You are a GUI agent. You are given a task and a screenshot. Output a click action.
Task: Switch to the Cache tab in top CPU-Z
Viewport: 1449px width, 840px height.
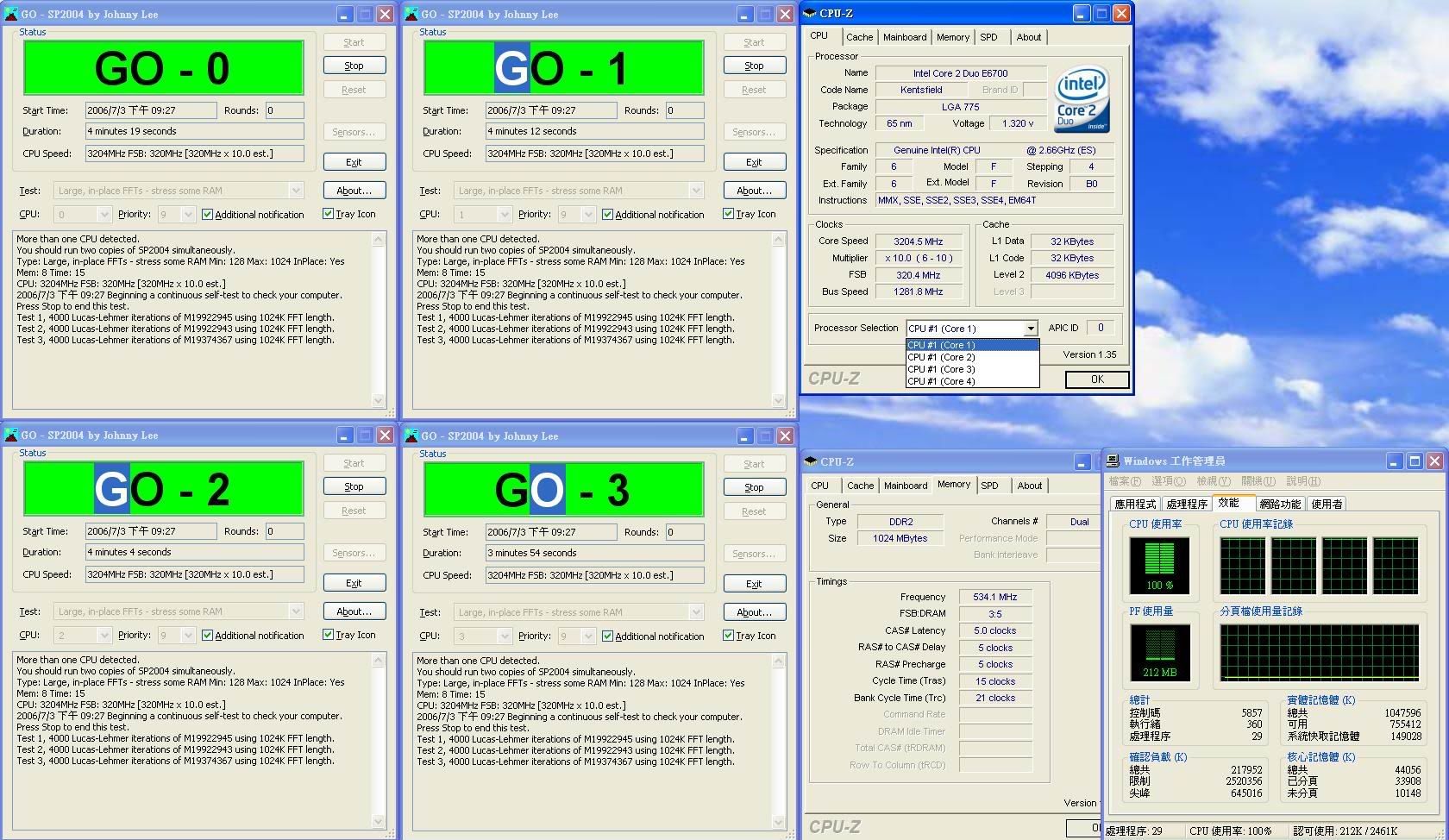click(859, 37)
